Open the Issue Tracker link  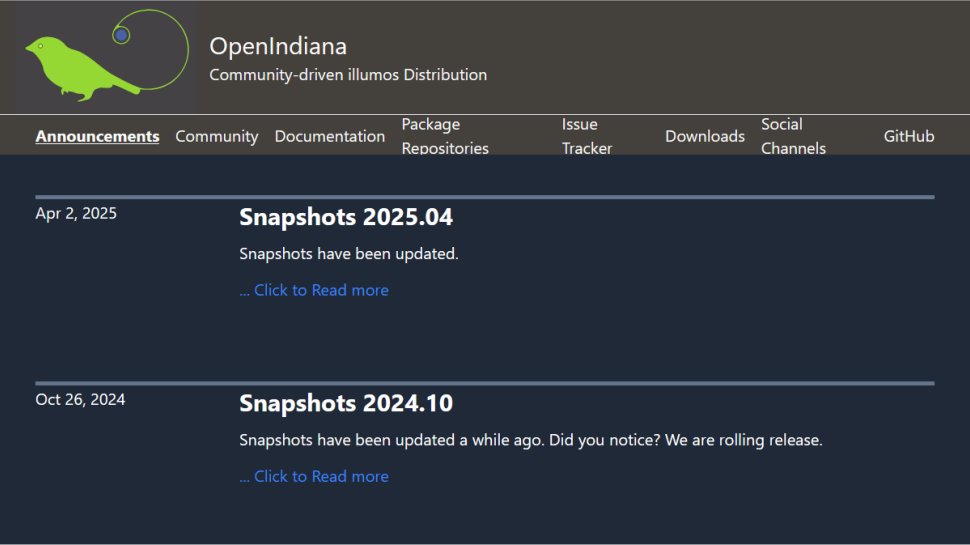[587, 136]
